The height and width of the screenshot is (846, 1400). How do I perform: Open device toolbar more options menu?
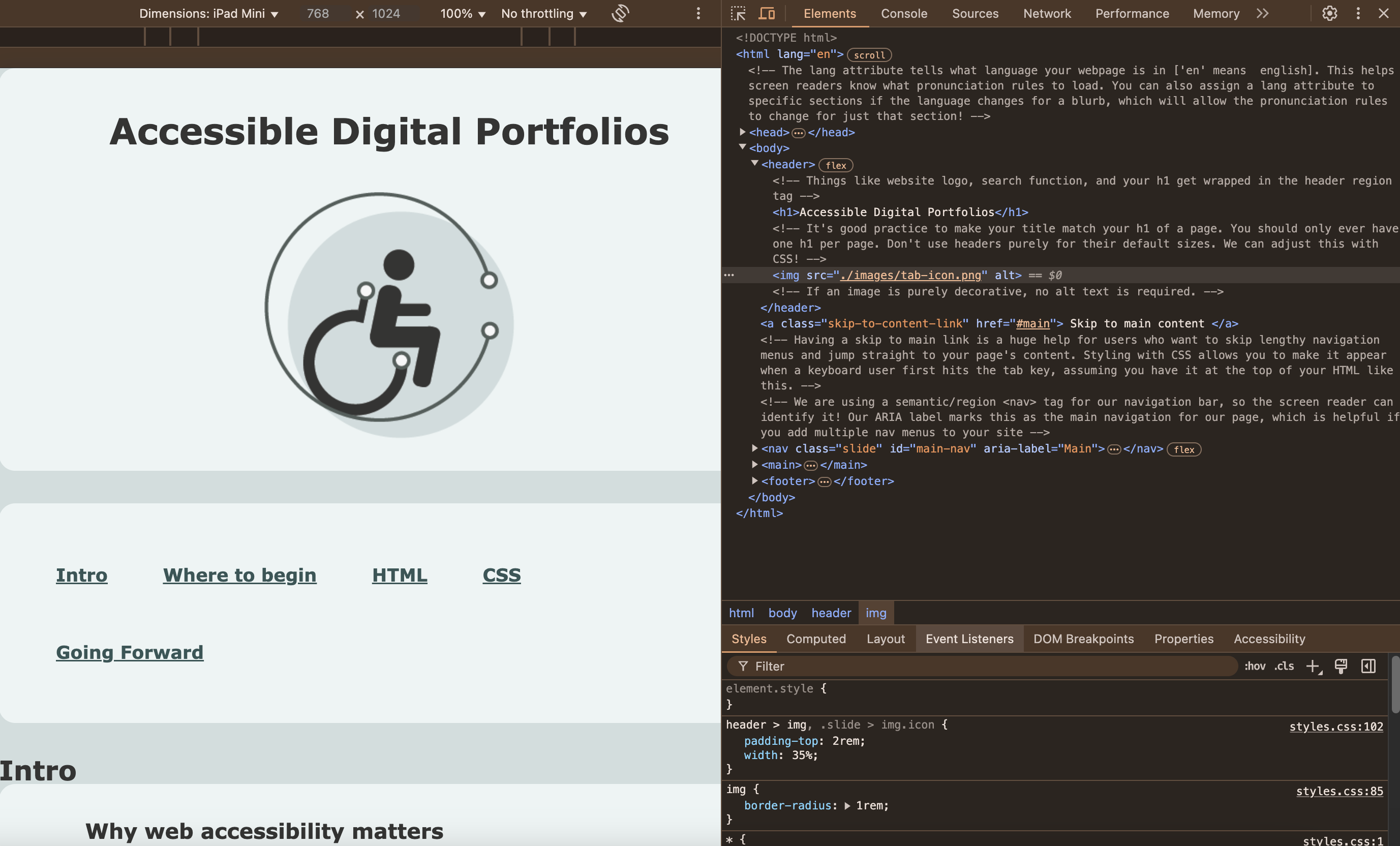698,13
